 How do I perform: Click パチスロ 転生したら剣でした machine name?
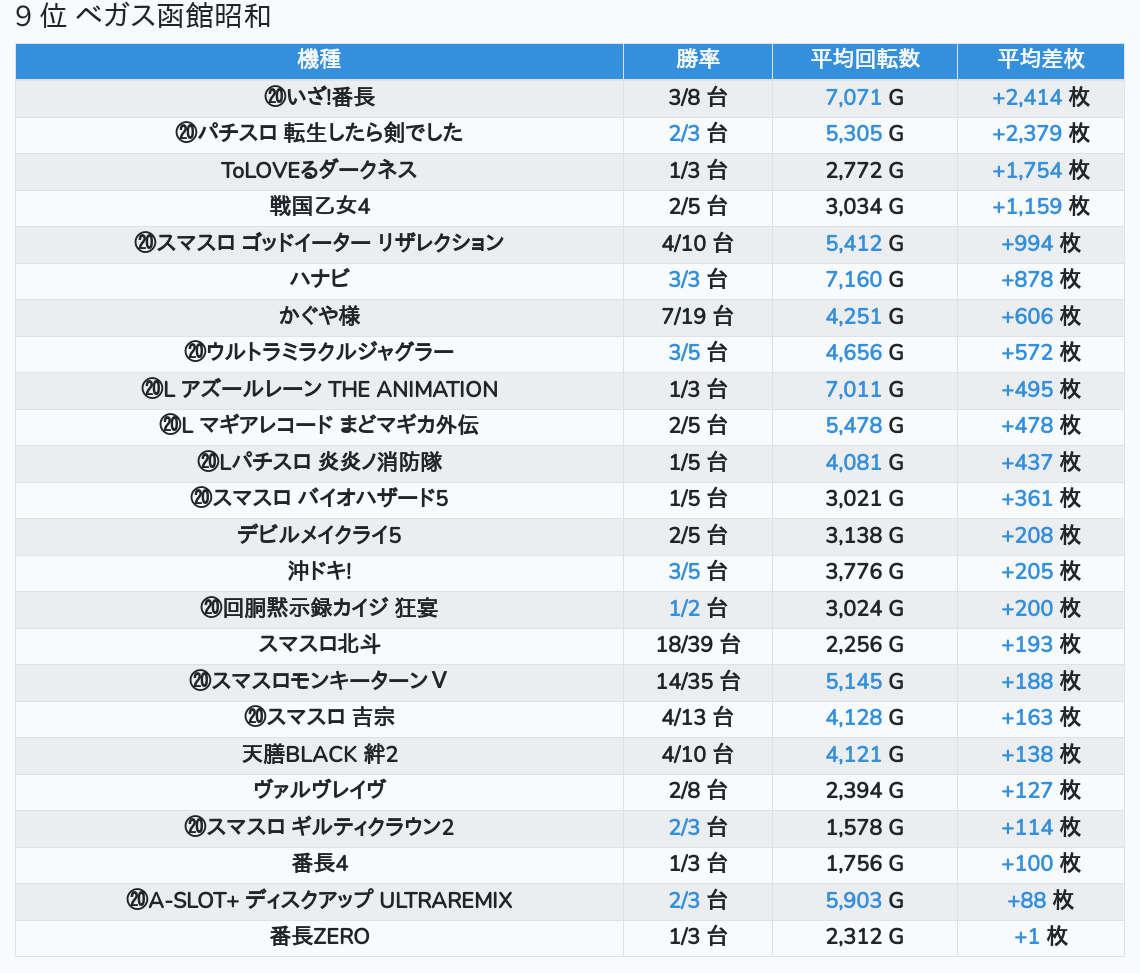319,133
